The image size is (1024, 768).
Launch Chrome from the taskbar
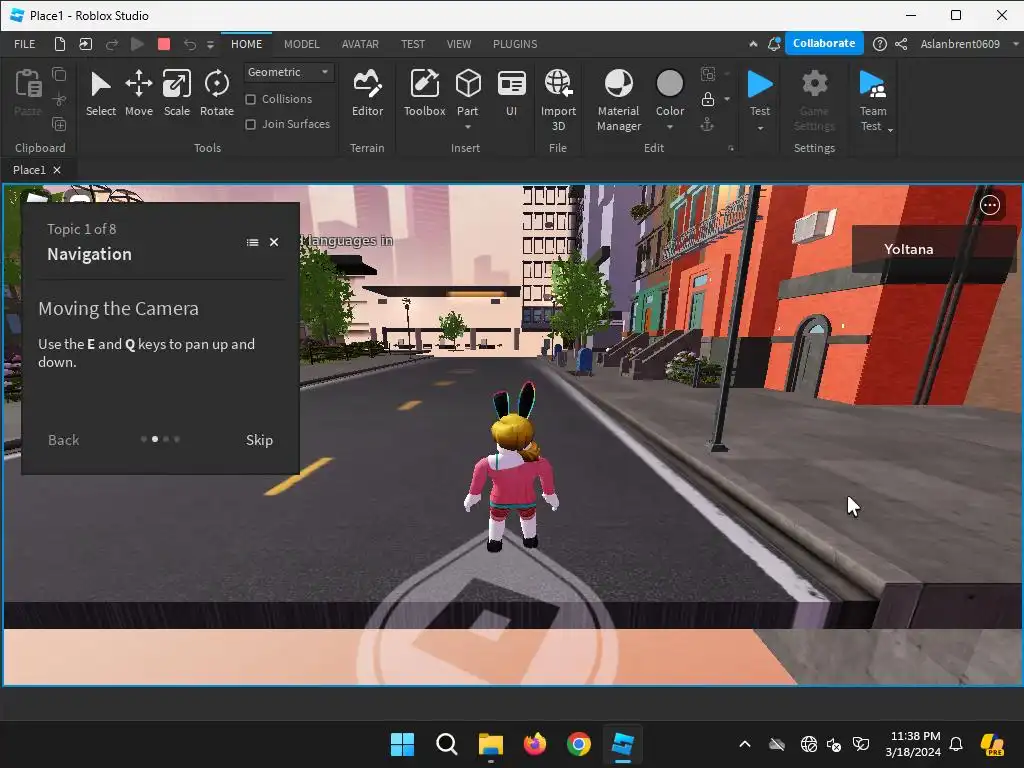click(579, 744)
